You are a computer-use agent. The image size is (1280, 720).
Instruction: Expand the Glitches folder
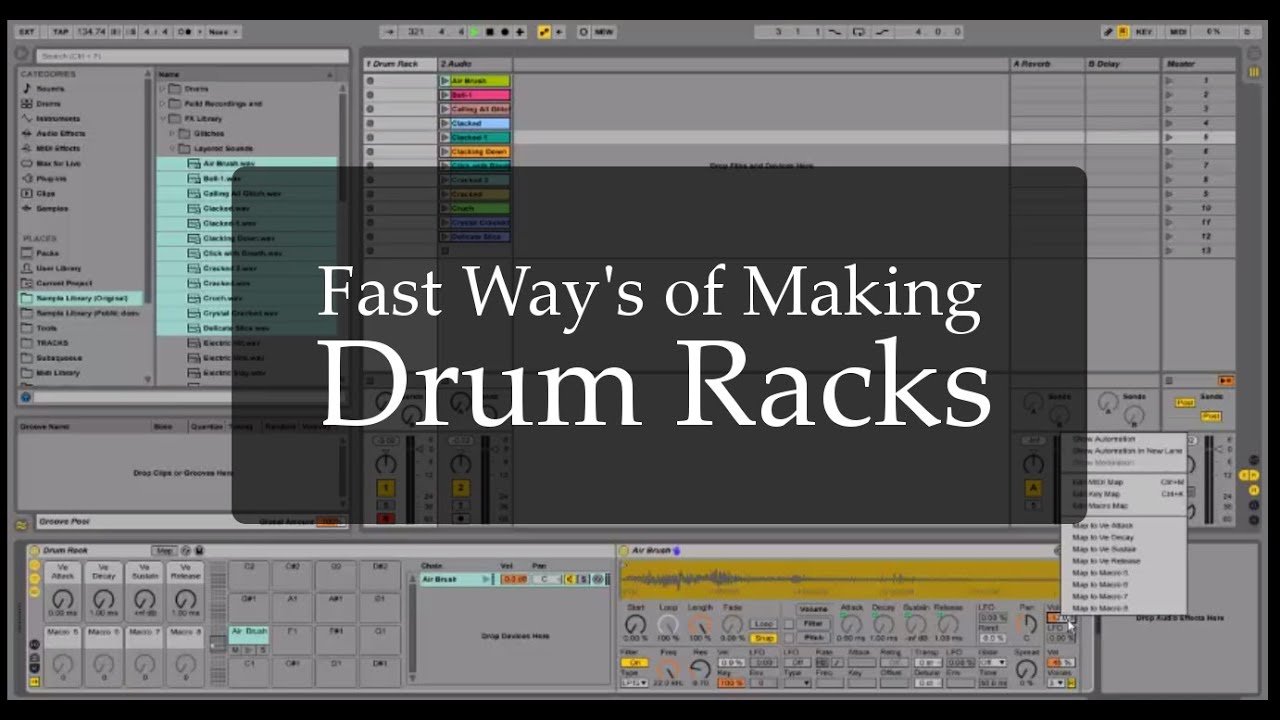click(x=173, y=133)
